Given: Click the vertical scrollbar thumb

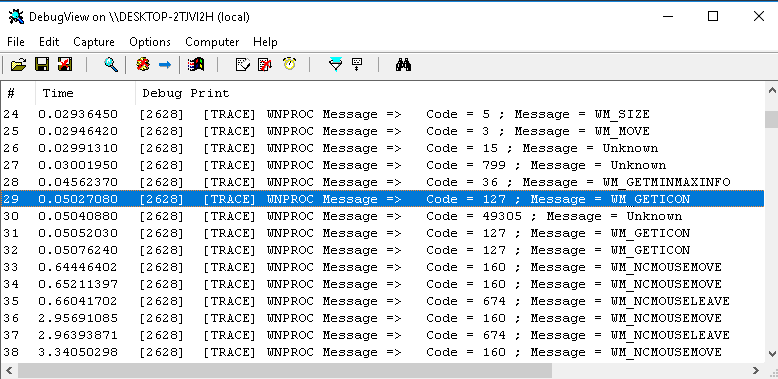Looking at the screenshot, I should pyautogui.click(x=772, y=119).
